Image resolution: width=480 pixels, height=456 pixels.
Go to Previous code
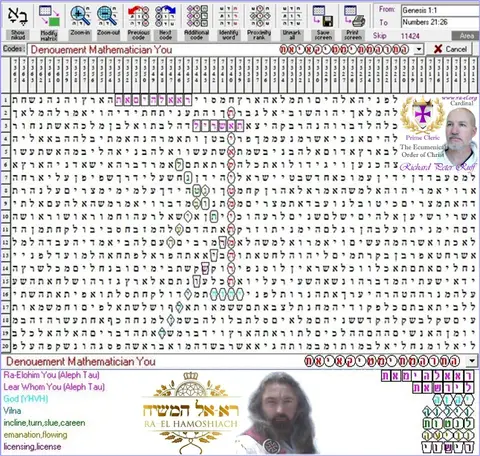pos(139,16)
